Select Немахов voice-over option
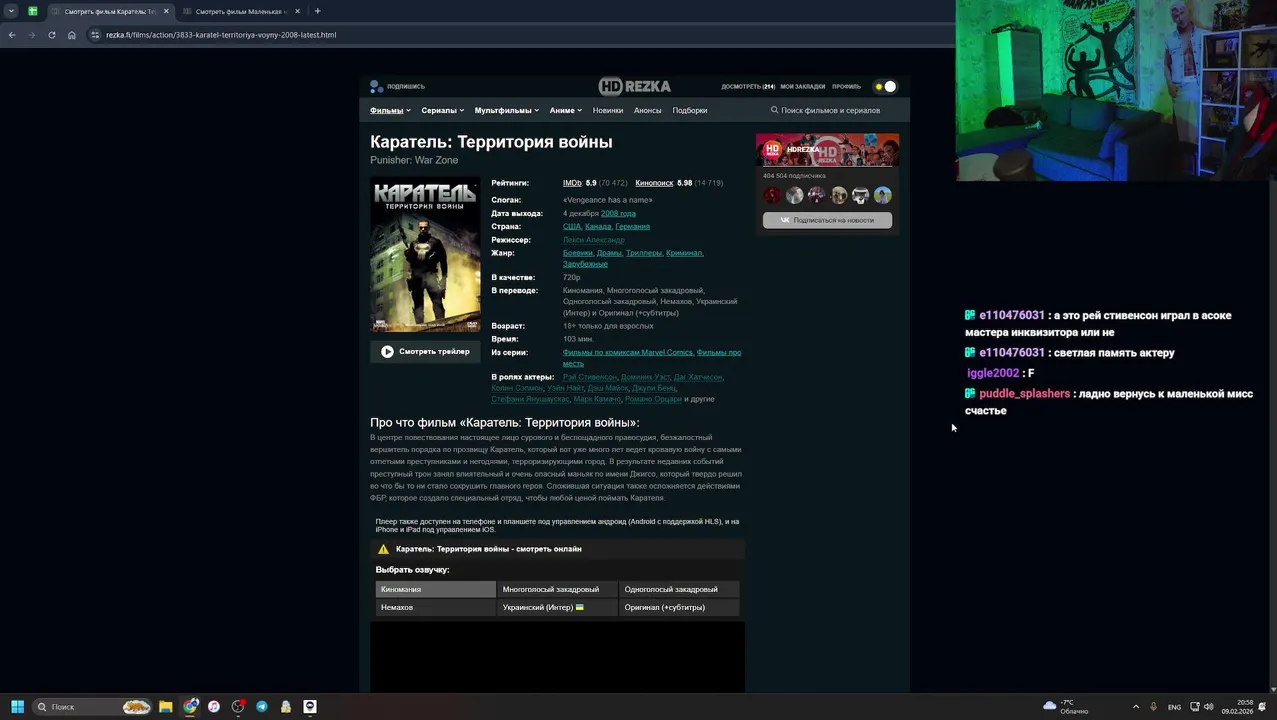 click(x=436, y=607)
